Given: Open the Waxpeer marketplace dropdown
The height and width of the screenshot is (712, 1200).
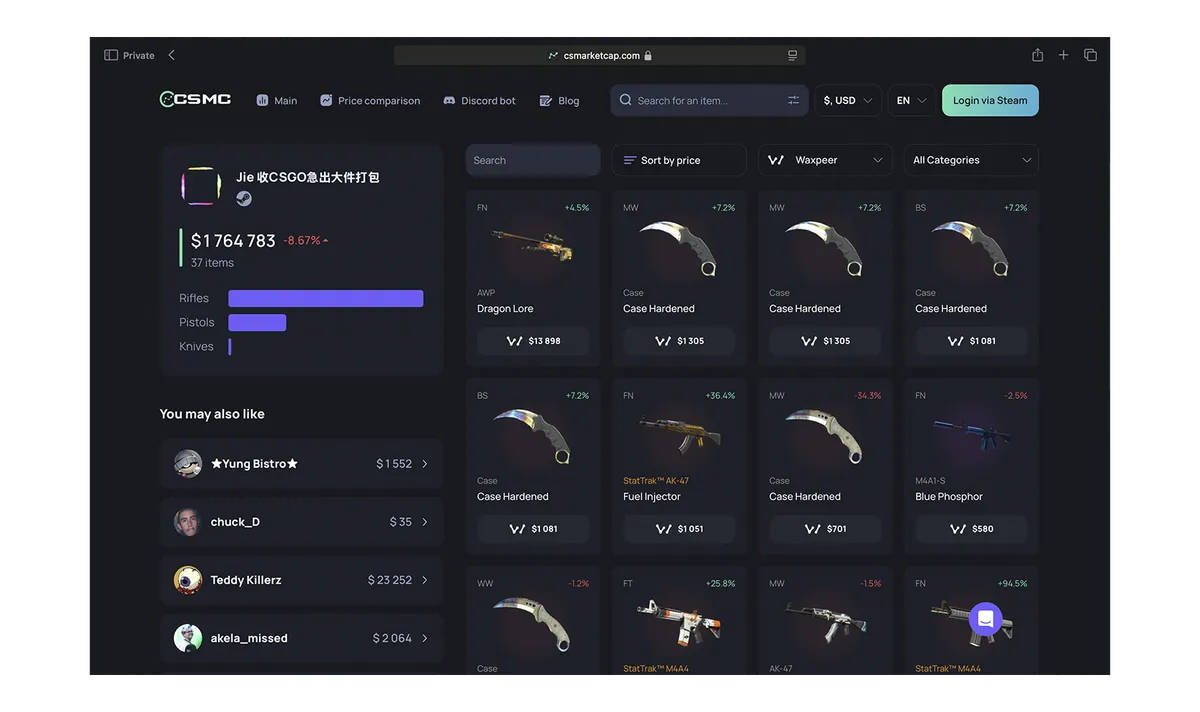Looking at the screenshot, I should point(826,160).
